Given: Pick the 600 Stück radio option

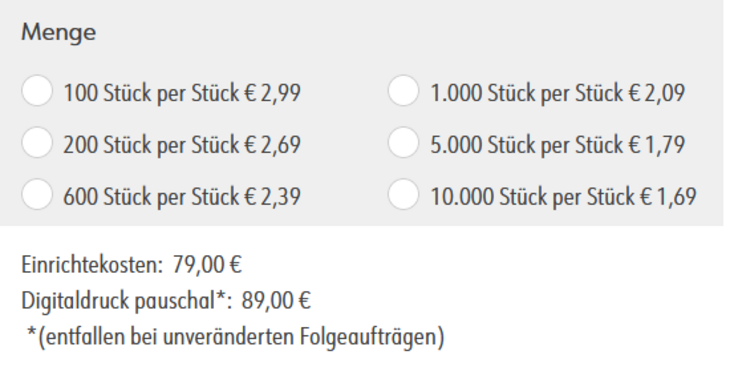Looking at the screenshot, I should (x=37, y=194).
